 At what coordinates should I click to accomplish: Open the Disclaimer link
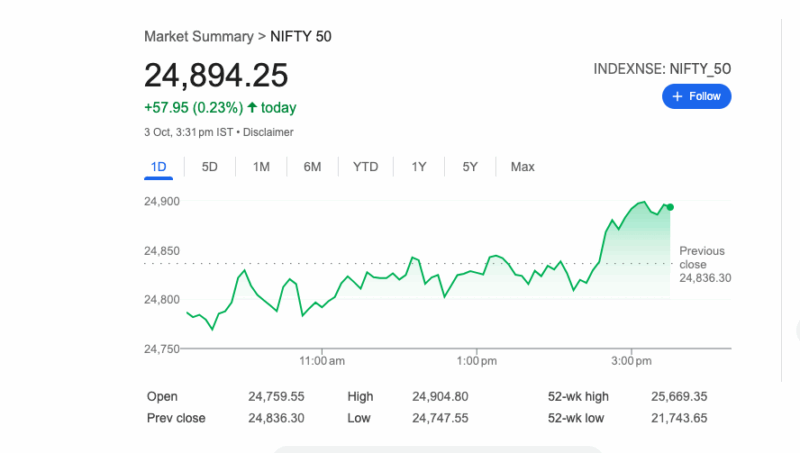click(266, 132)
